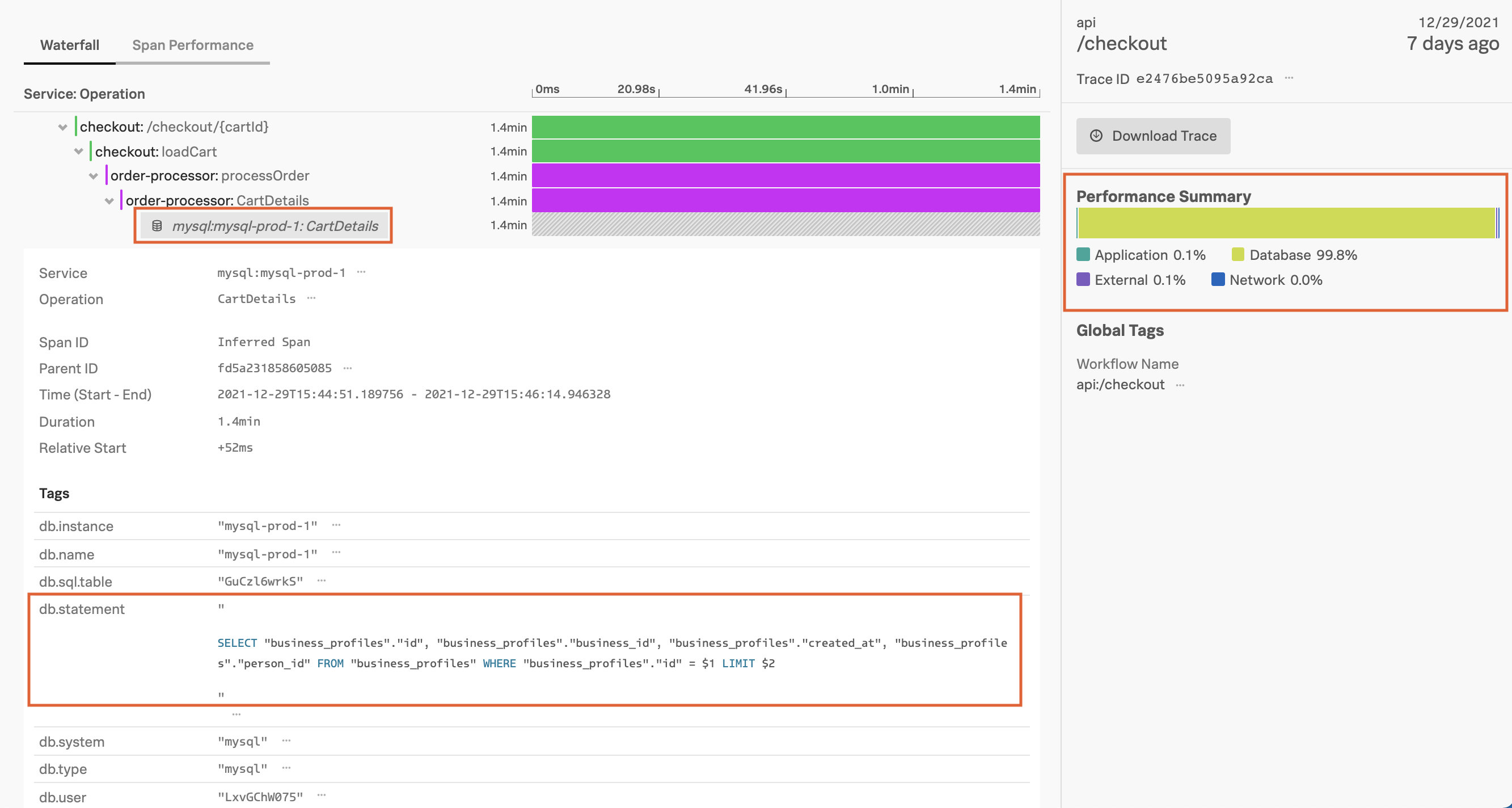Click the SQL SELECT statement text
This screenshot has width=1512, height=808.
point(612,653)
